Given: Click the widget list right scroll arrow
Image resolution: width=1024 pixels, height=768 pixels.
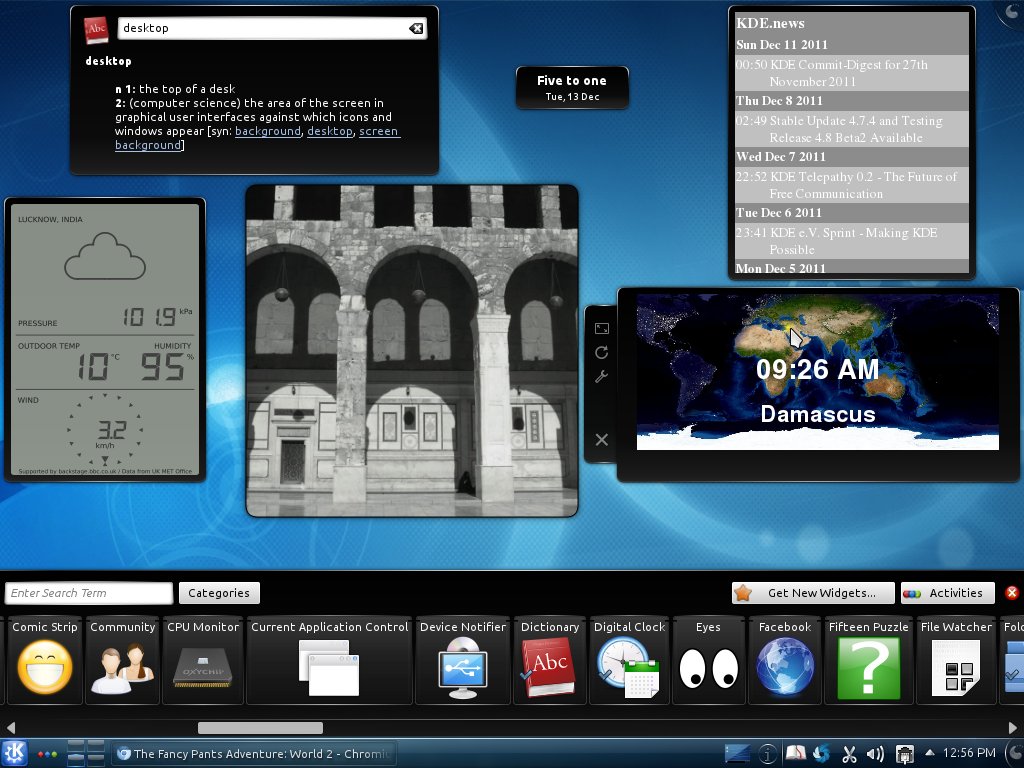Looking at the screenshot, I should pos(1013,728).
